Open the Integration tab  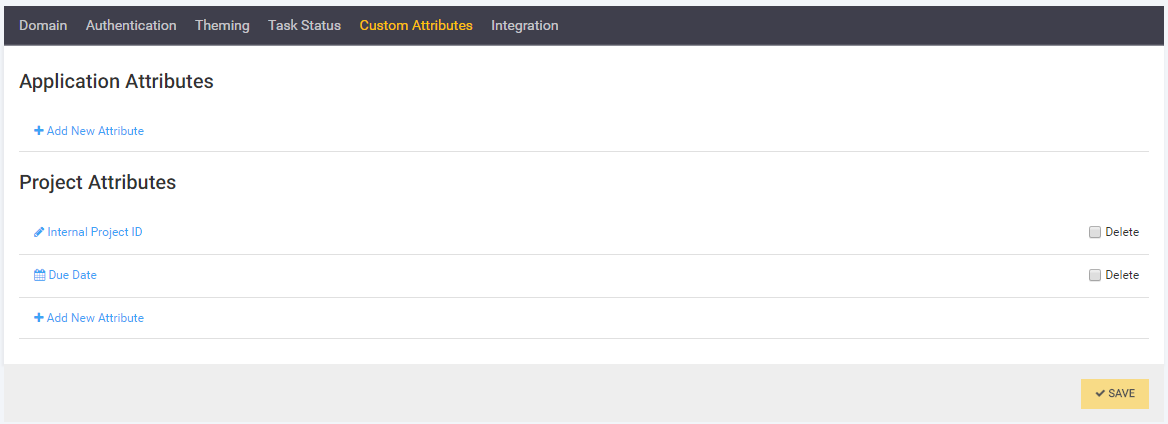coord(524,25)
